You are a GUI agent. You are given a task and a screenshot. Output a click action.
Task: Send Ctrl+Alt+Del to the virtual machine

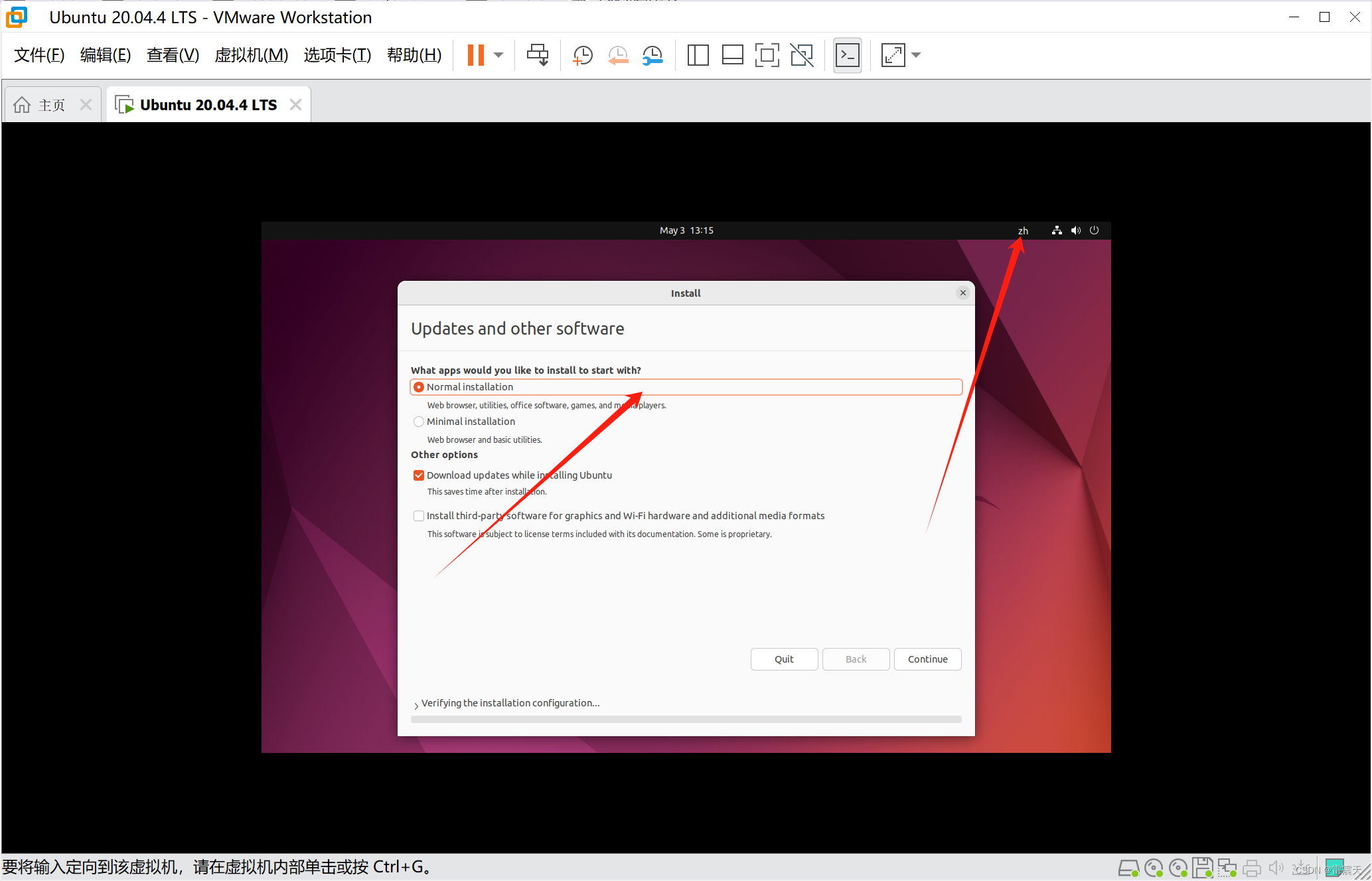(x=538, y=55)
